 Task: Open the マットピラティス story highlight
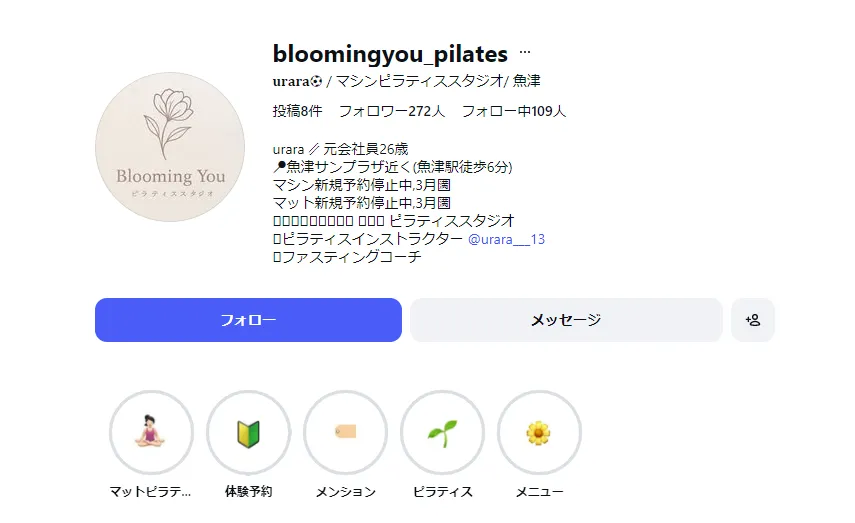151,432
